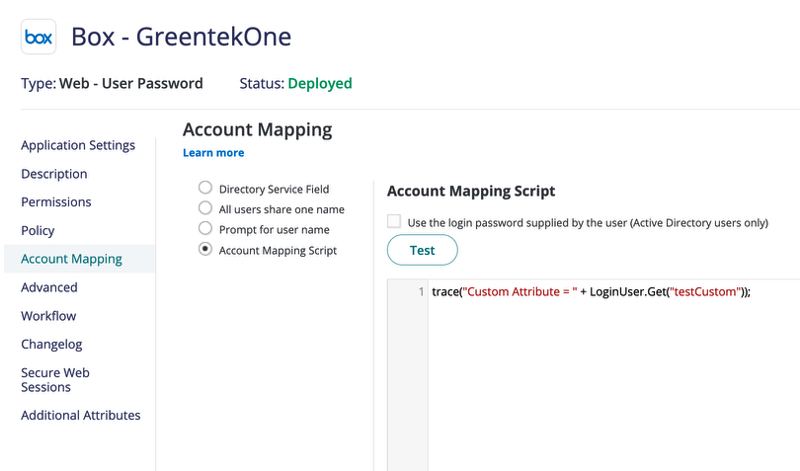Open Application Settings in sidebar
Viewport: 800px width, 471px height.
(78, 145)
